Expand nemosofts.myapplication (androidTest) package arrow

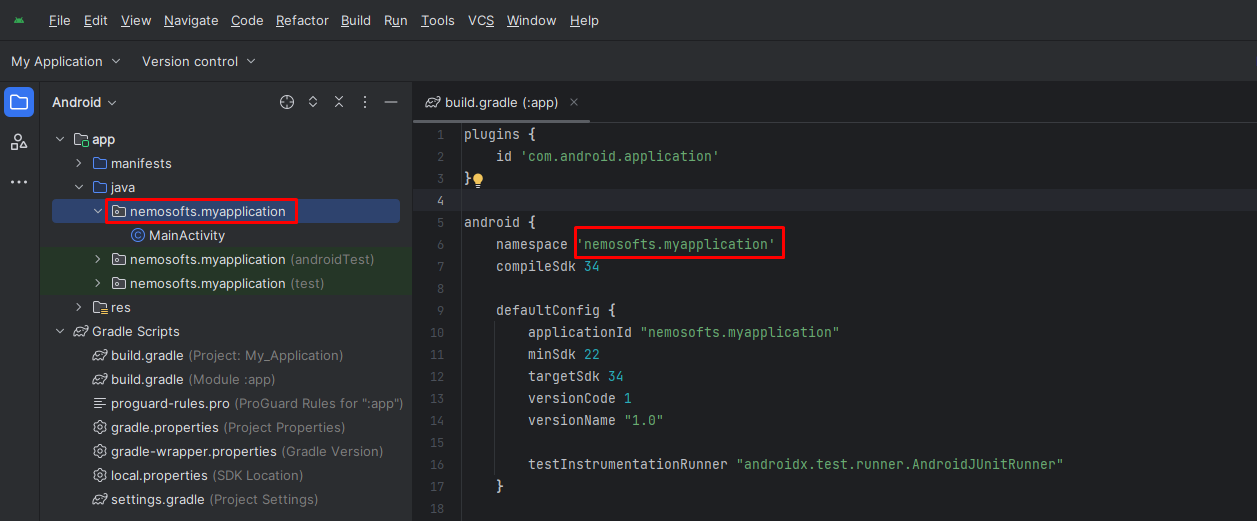point(97,259)
